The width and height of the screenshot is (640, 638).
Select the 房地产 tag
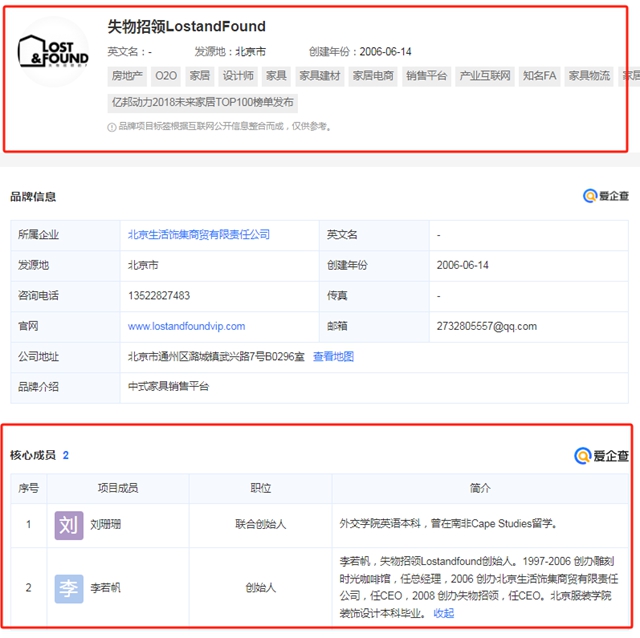tap(127, 76)
